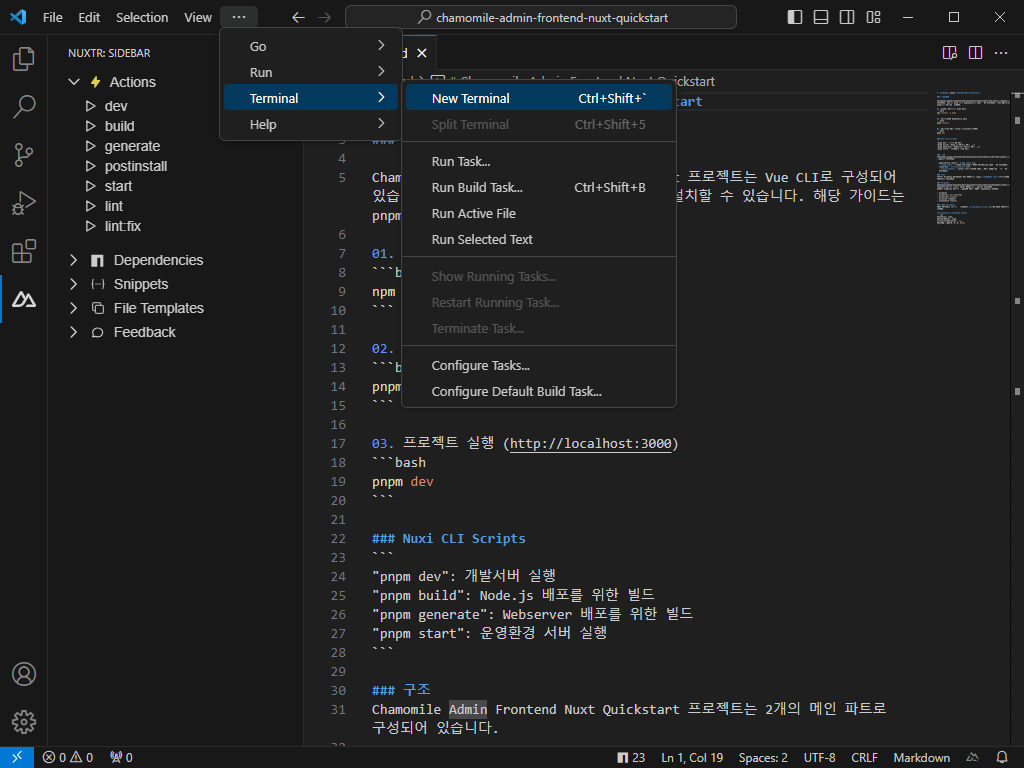The width and height of the screenshot is (1024, 768).
Task: Run the start action
Action: point(118,186)
